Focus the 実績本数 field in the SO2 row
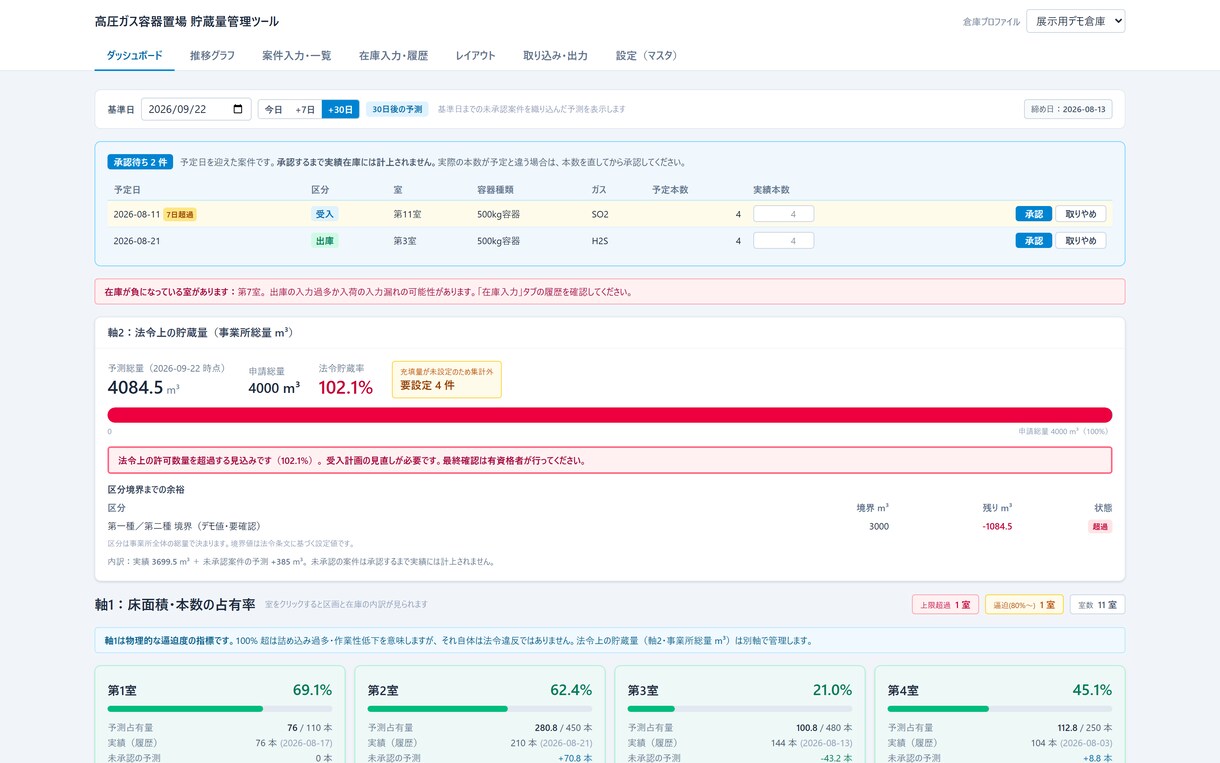The height and width of the screenshot is (763, 1220). (783, 214)
